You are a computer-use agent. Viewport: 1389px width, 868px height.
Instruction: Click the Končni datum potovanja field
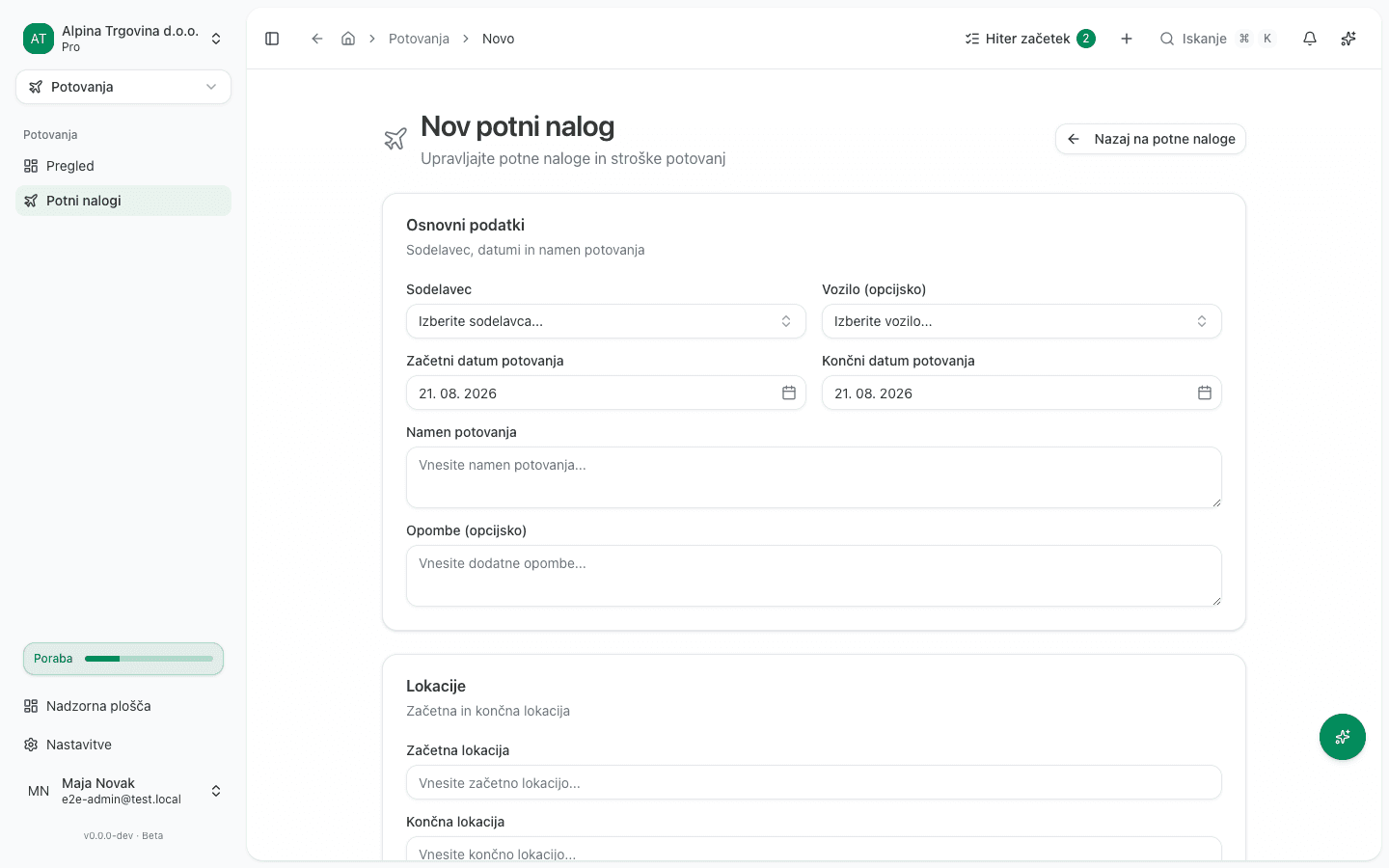pos(1021,393)
